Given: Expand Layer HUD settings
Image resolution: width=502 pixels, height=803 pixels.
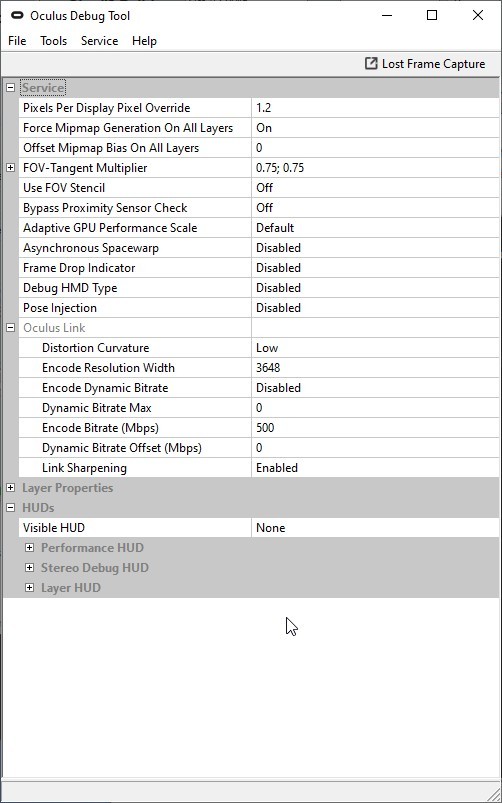Looking at the screenshot, I should click(x=30, y=587).
